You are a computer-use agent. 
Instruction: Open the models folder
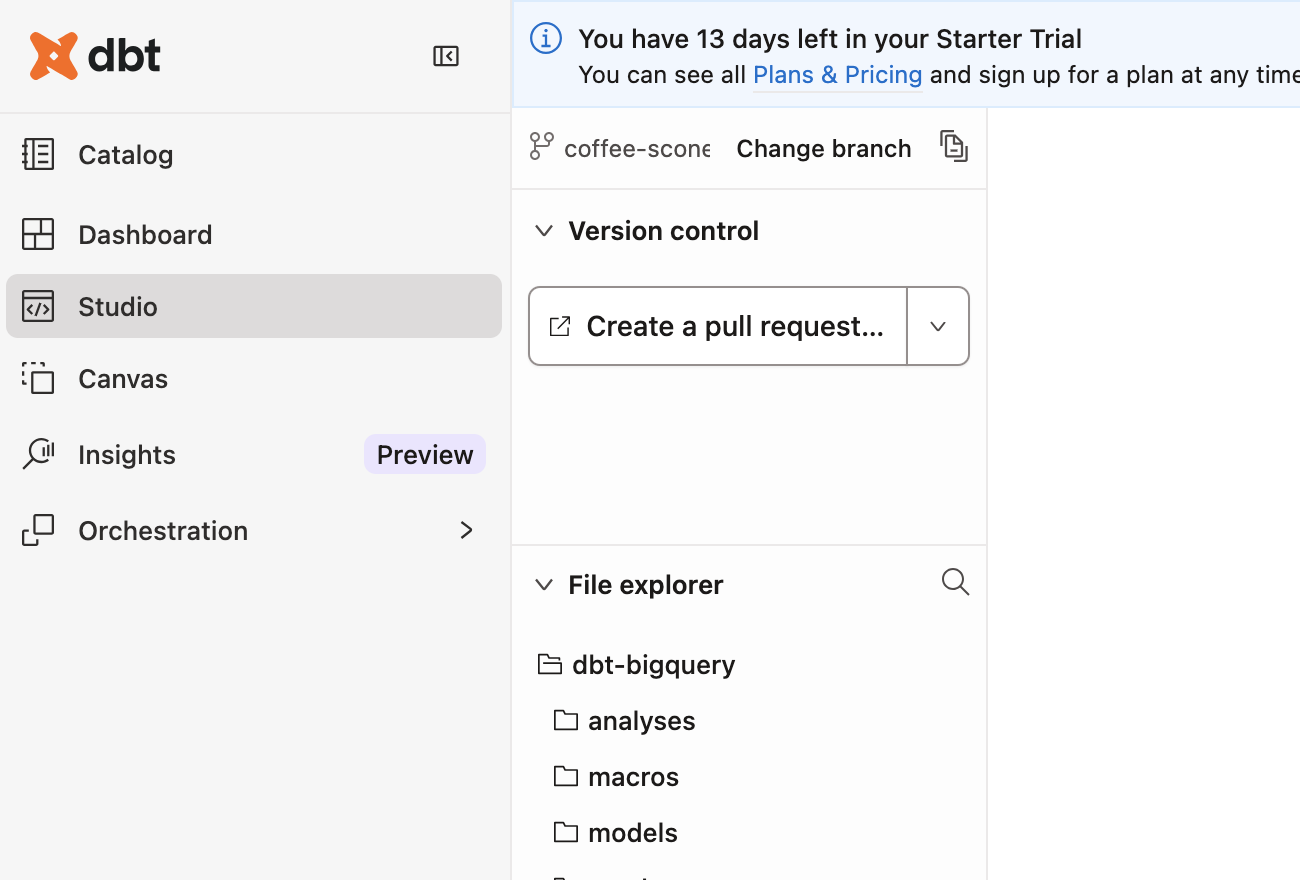[x=632, y=832]
